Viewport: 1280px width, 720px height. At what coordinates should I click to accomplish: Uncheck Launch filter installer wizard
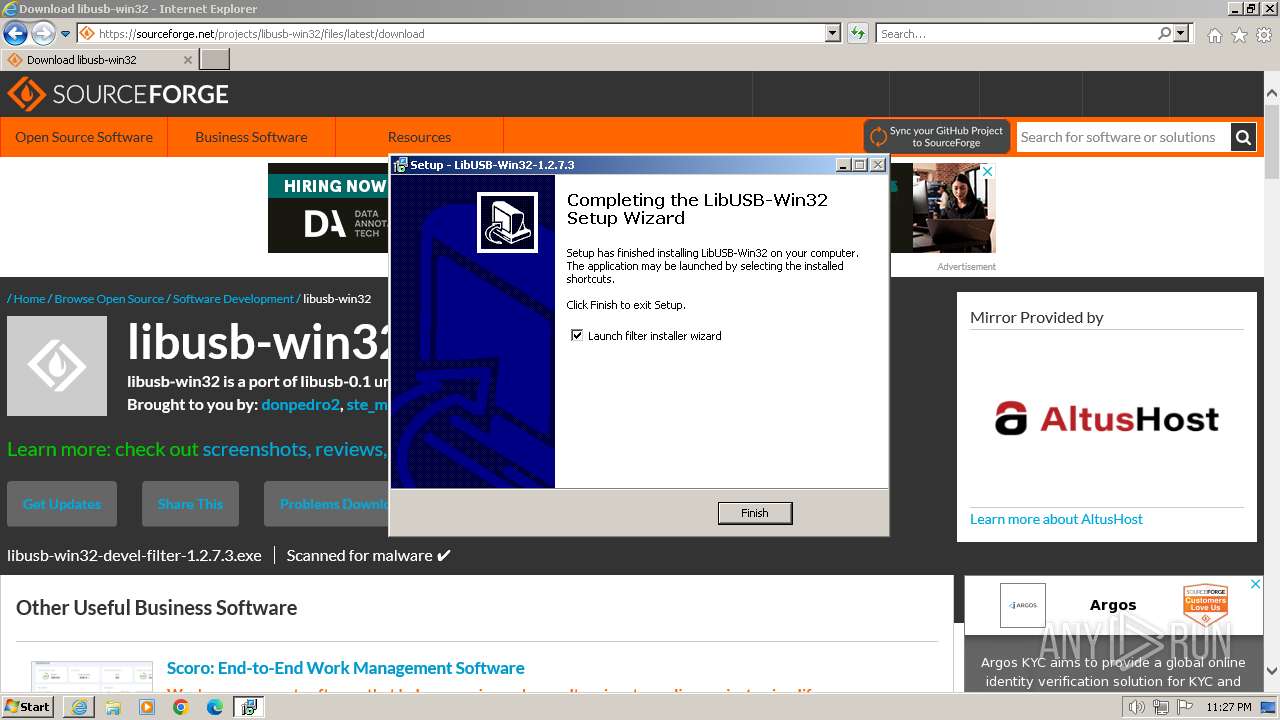[x=577, y=336]
